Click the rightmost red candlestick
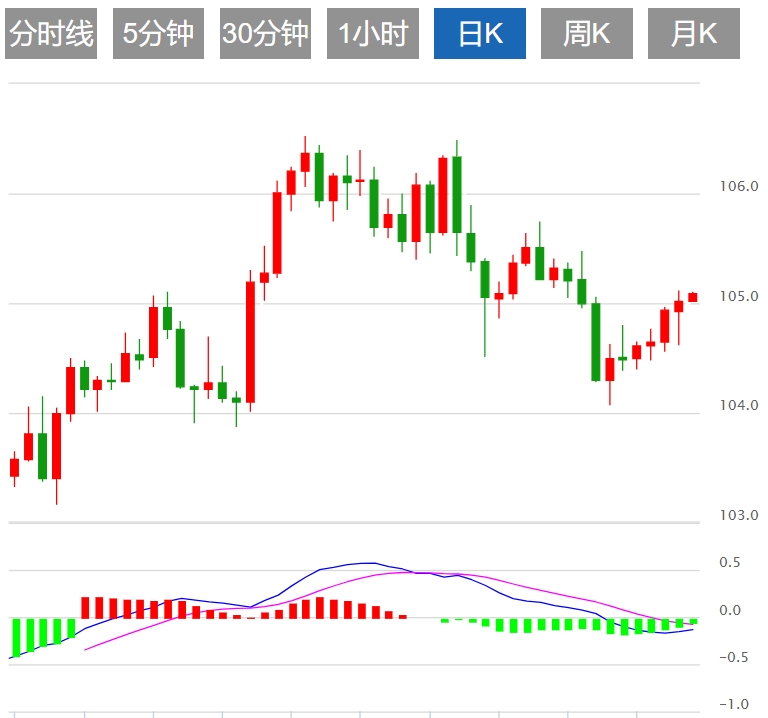This screenshot has width=768, height=718. pyautogui.click(x=692, y=297)
